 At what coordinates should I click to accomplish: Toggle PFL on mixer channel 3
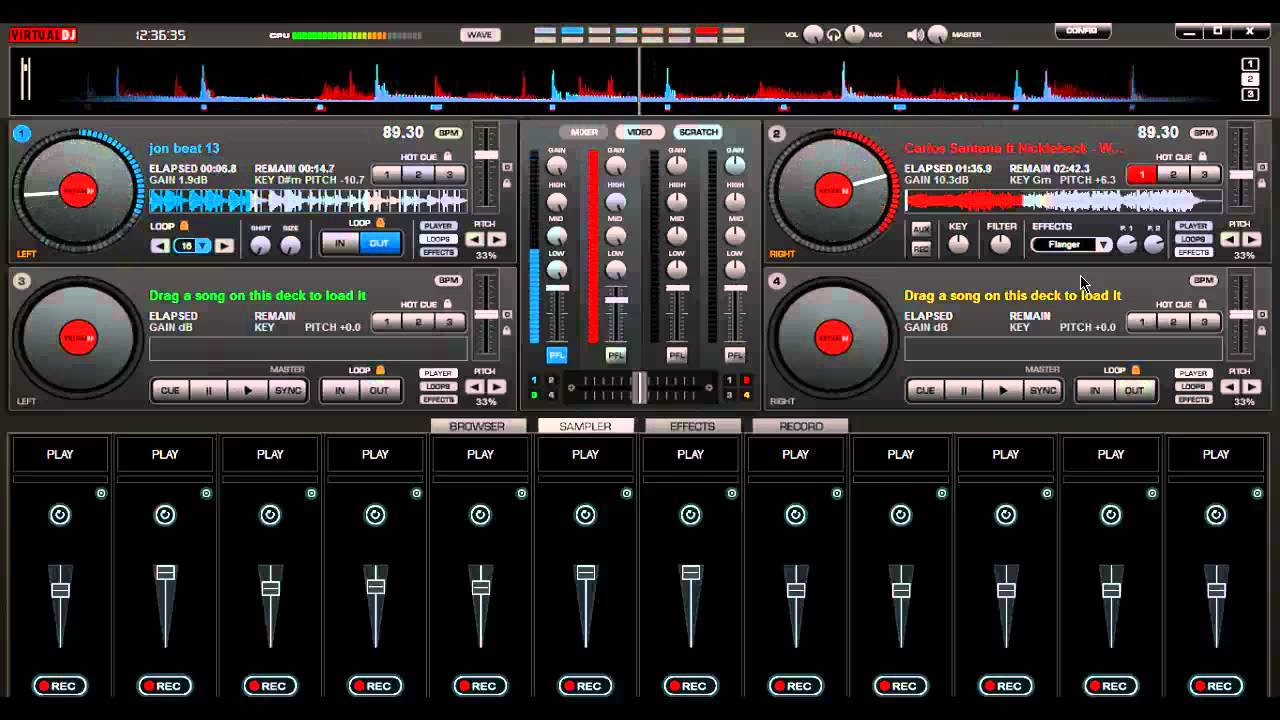point(677,355)
